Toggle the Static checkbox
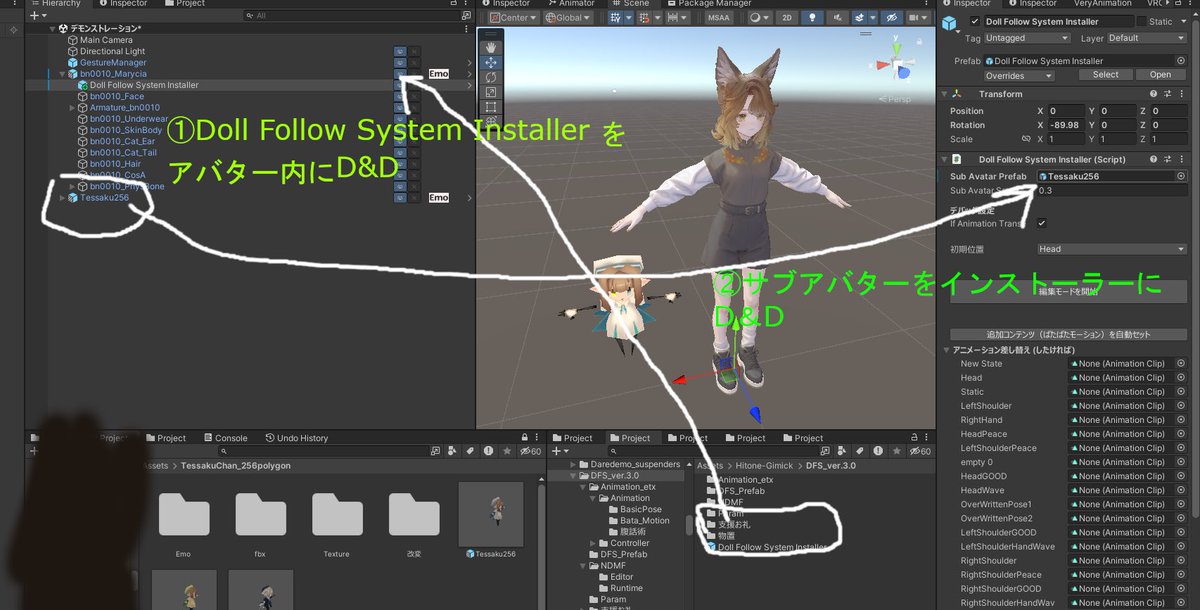Screen dimensions: 1200x610 pyautogui.click(x=1141, y=22)
